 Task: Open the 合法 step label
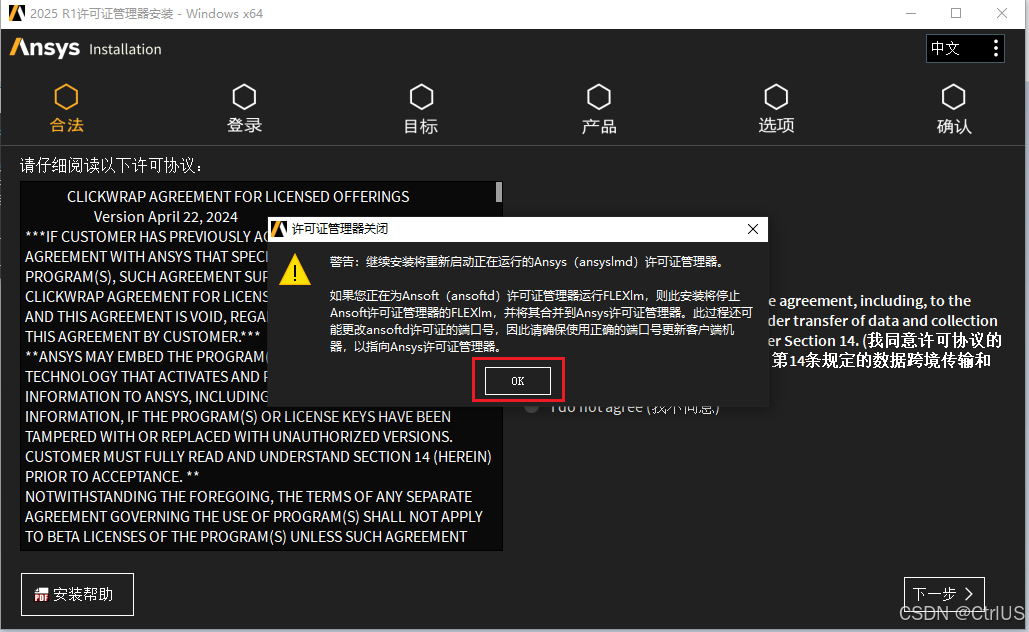click(x=66, y=125)
